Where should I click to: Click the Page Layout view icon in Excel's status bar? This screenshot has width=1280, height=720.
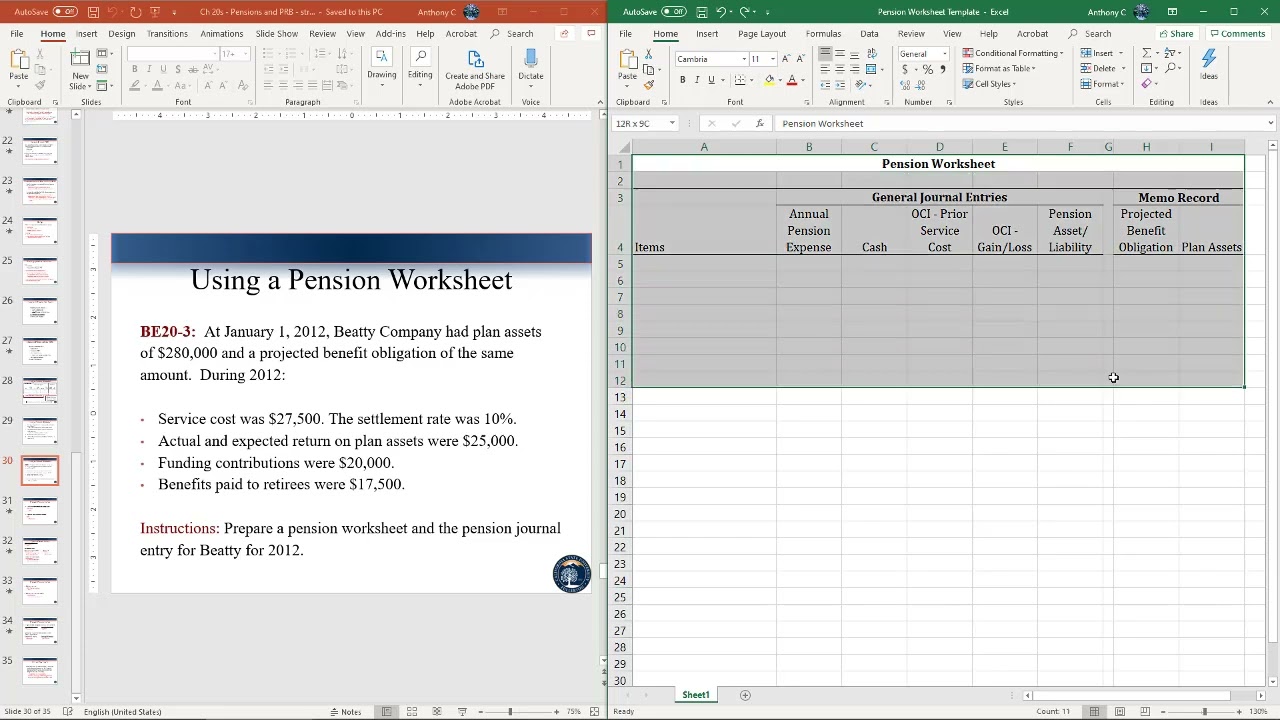point(1120,712)
